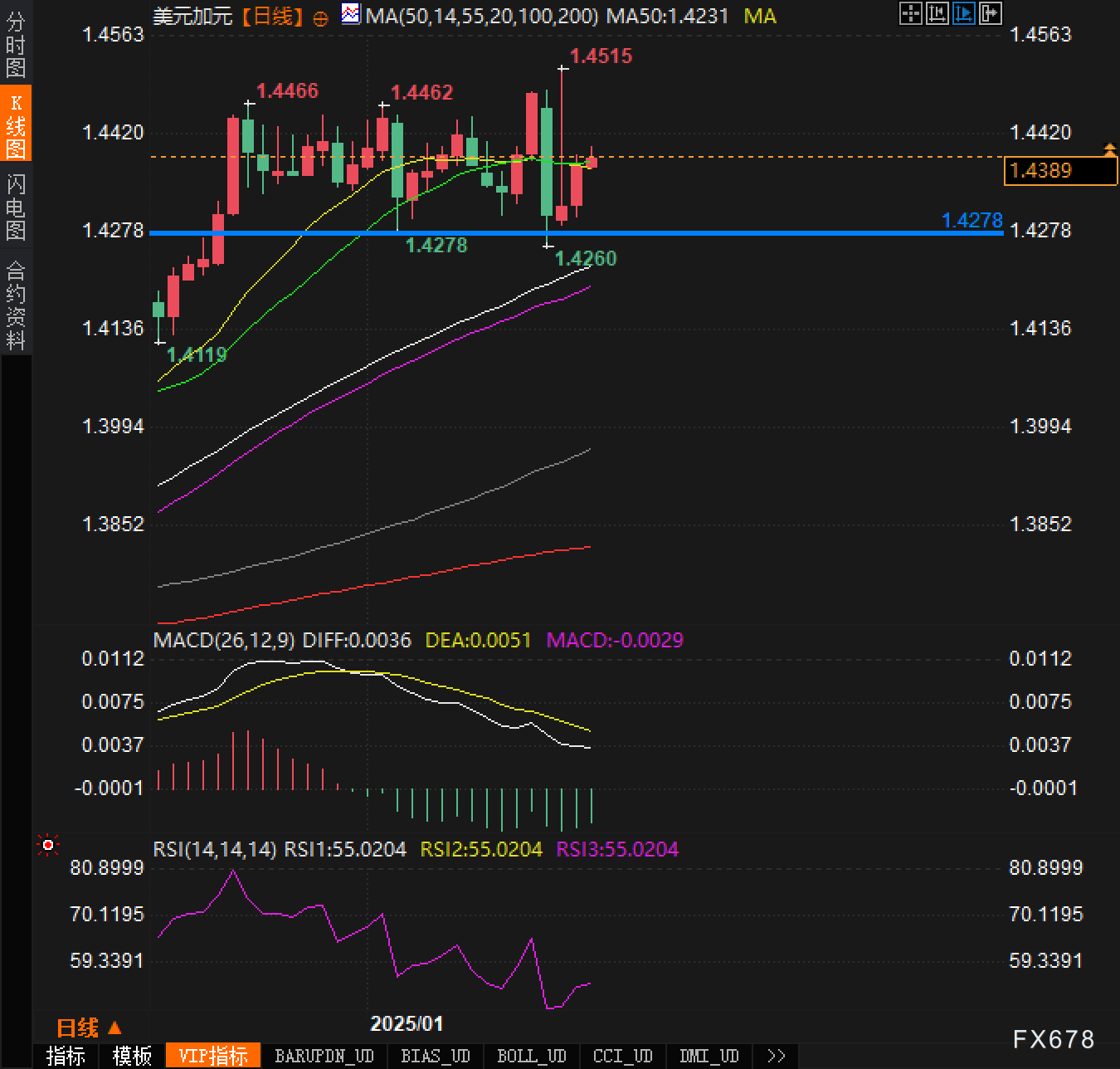1120x1069 pixels.
Task: Open 合约资料 in the left sidebar
Action: 16,305
